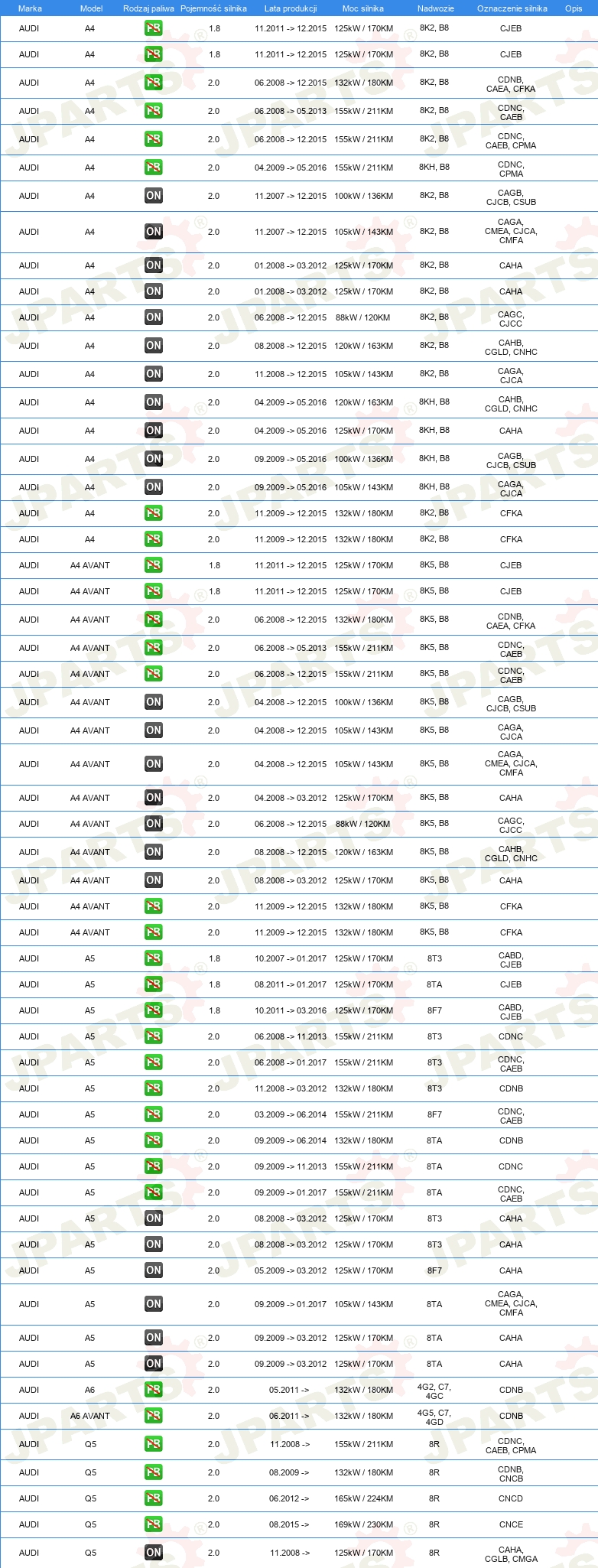Click ON icon in A4 8KH 105kW row
Screen dimensions: 598x1568
tap(154, 487)
